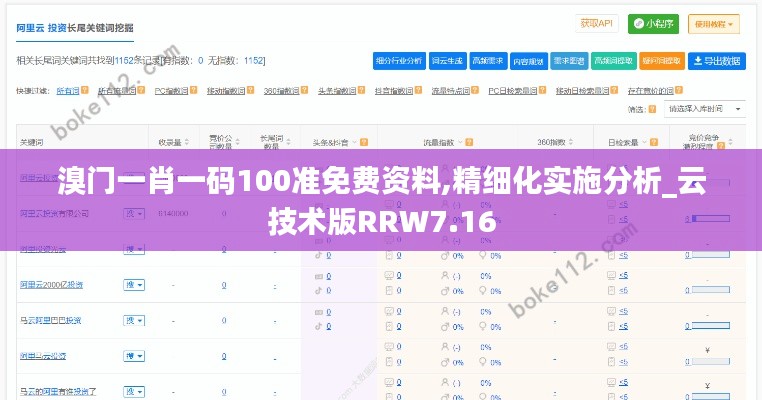Click the 高频需求 button

pyautogui.click(x=488, y=61)
